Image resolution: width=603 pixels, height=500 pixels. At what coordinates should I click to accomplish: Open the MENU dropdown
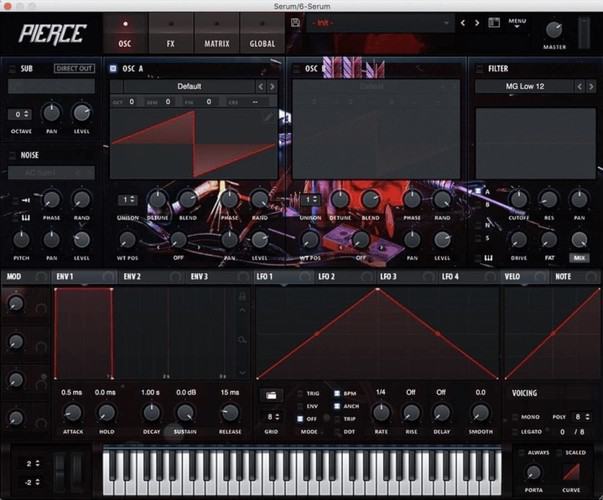(x=517, y=23)
